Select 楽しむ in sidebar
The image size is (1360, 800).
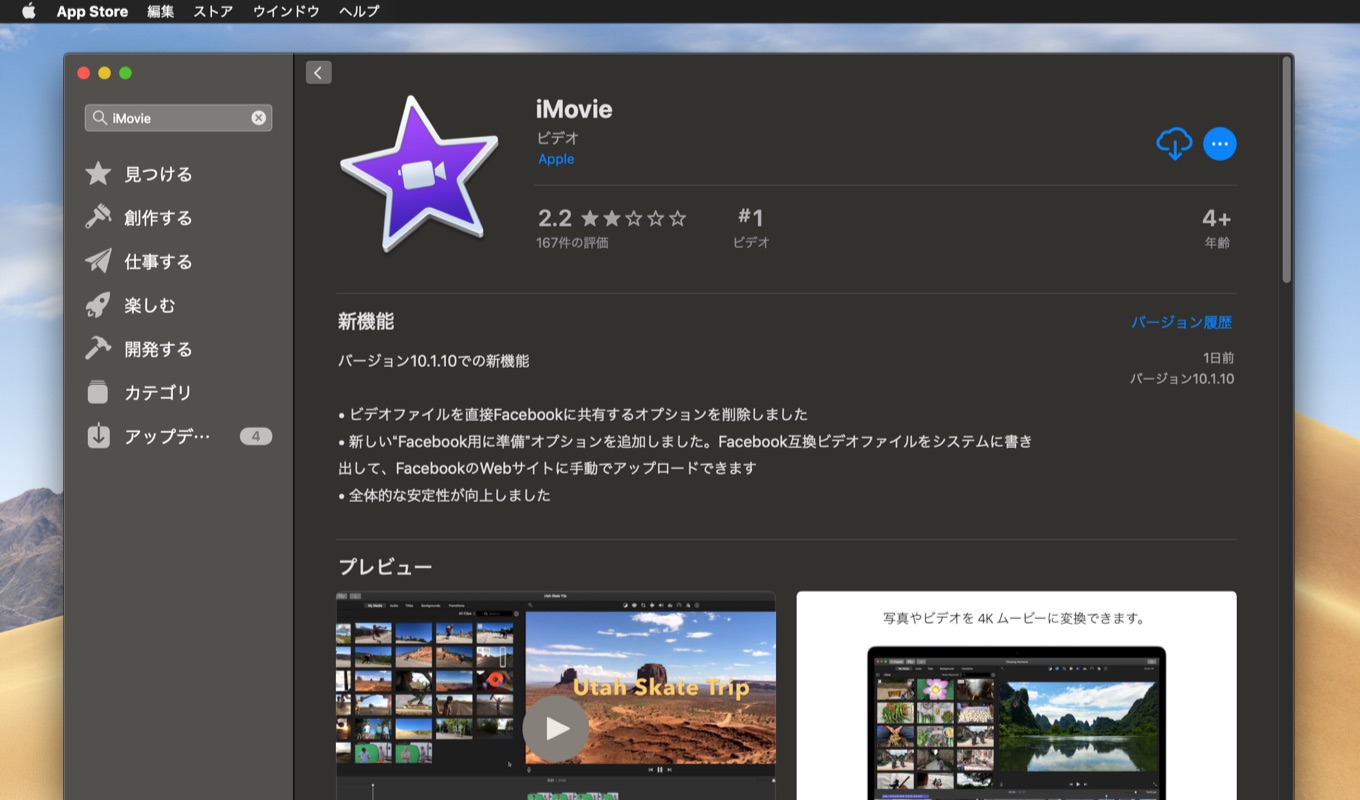point(150,305)
